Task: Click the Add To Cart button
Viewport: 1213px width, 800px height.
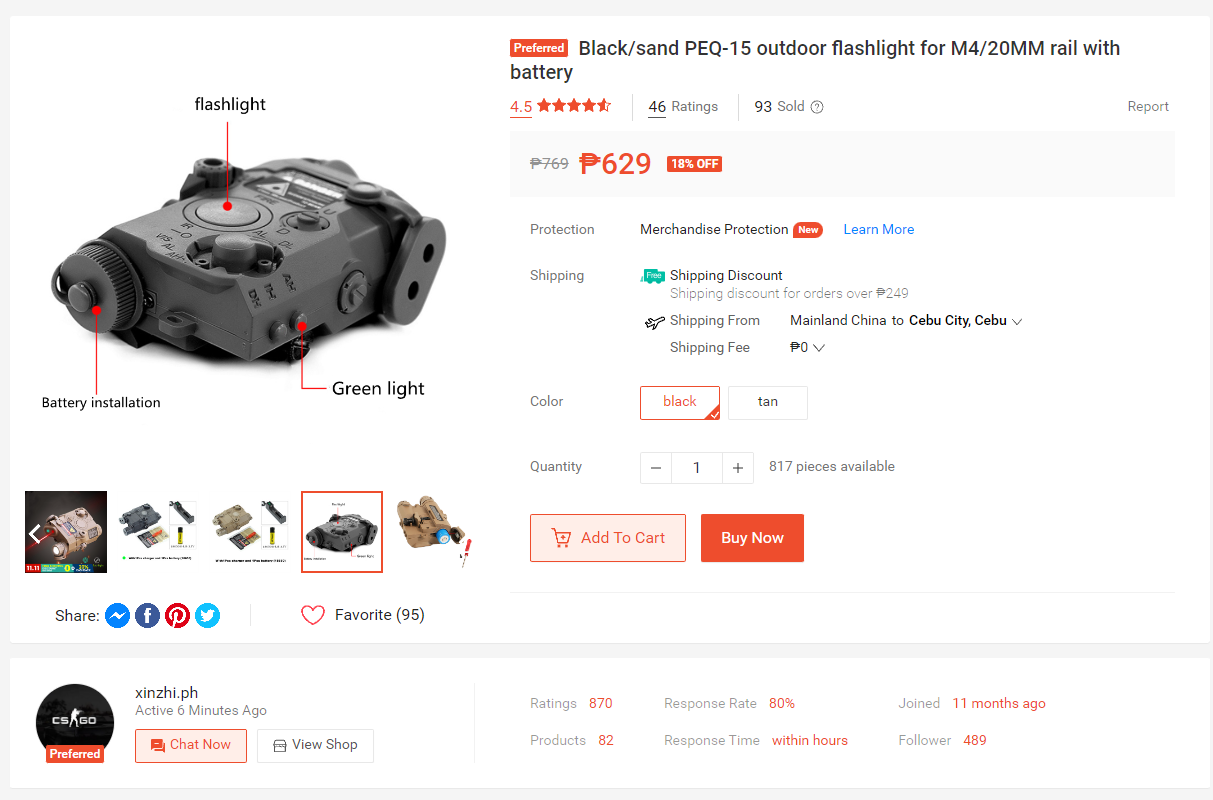Action: pos(608,538)
